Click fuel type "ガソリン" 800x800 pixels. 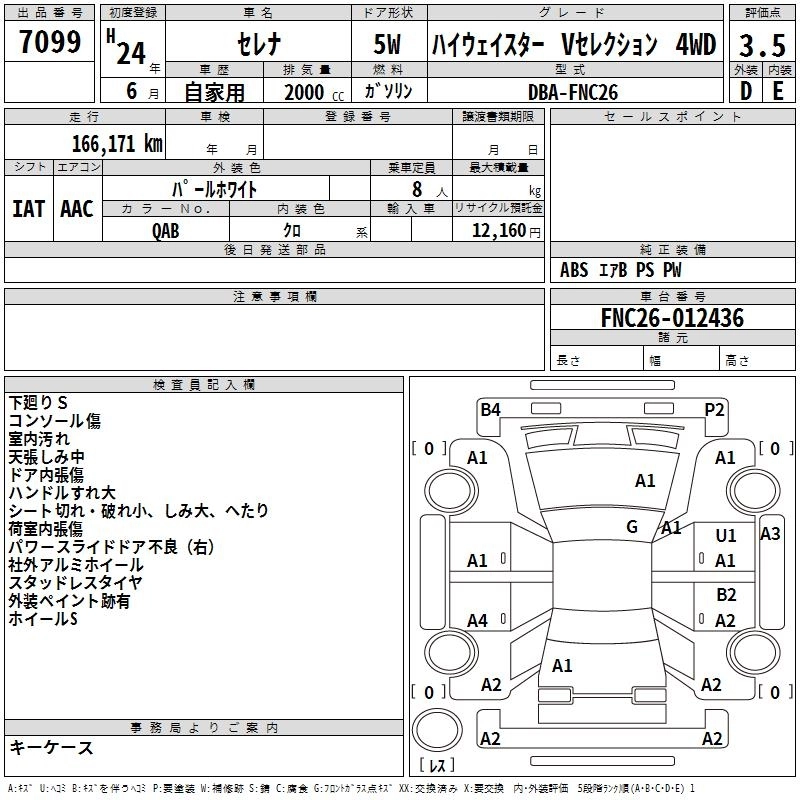tap(388, 91)
